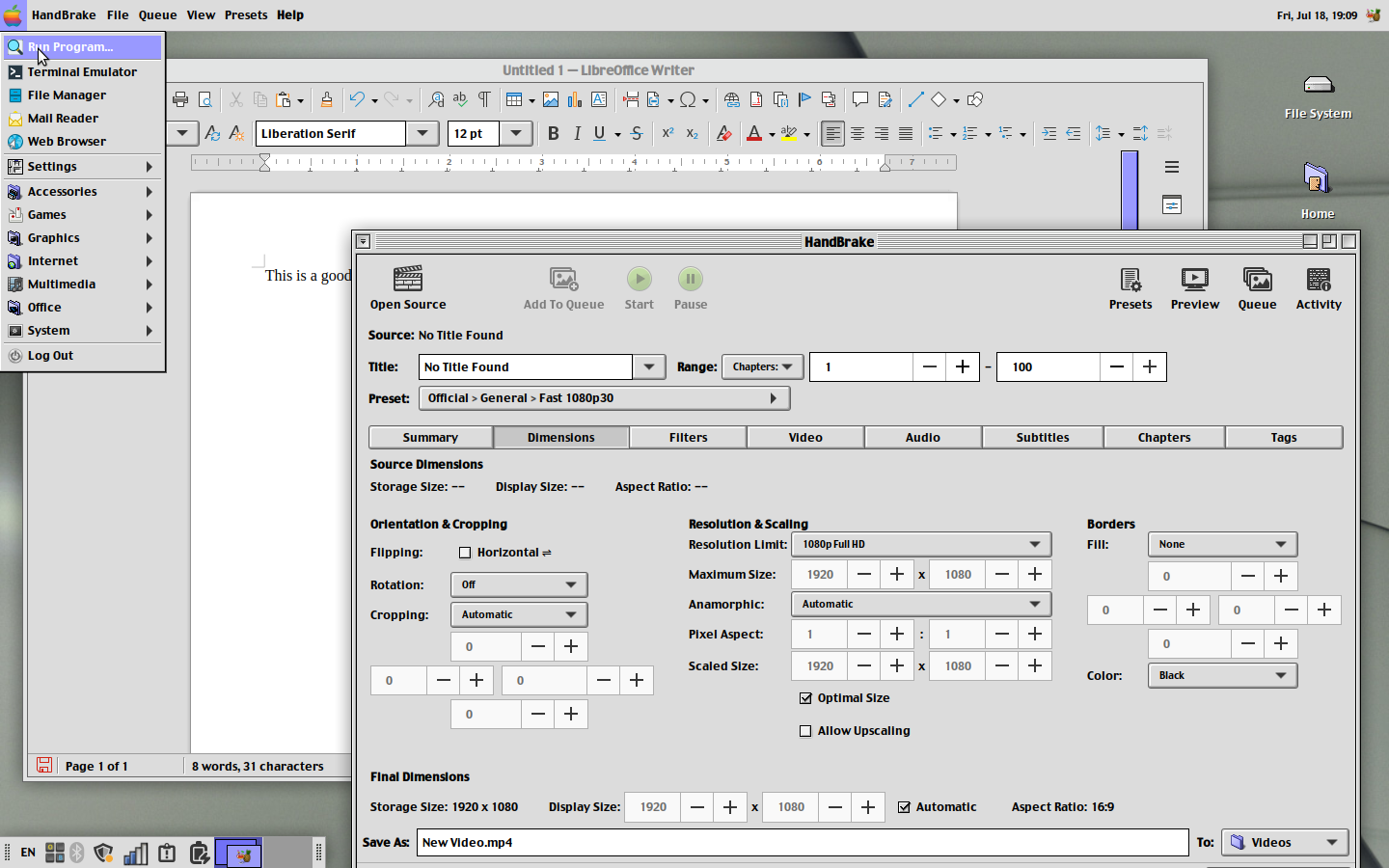Select Terminal Emulator from applications menu
Image resolution: width=1389 pixels, height=868 pixels.
click(83, 71)
